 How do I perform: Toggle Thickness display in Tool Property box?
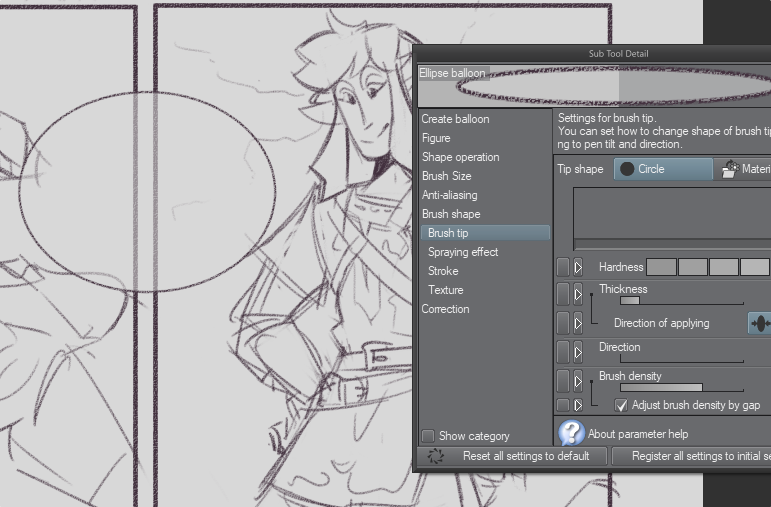click(563, 294)
